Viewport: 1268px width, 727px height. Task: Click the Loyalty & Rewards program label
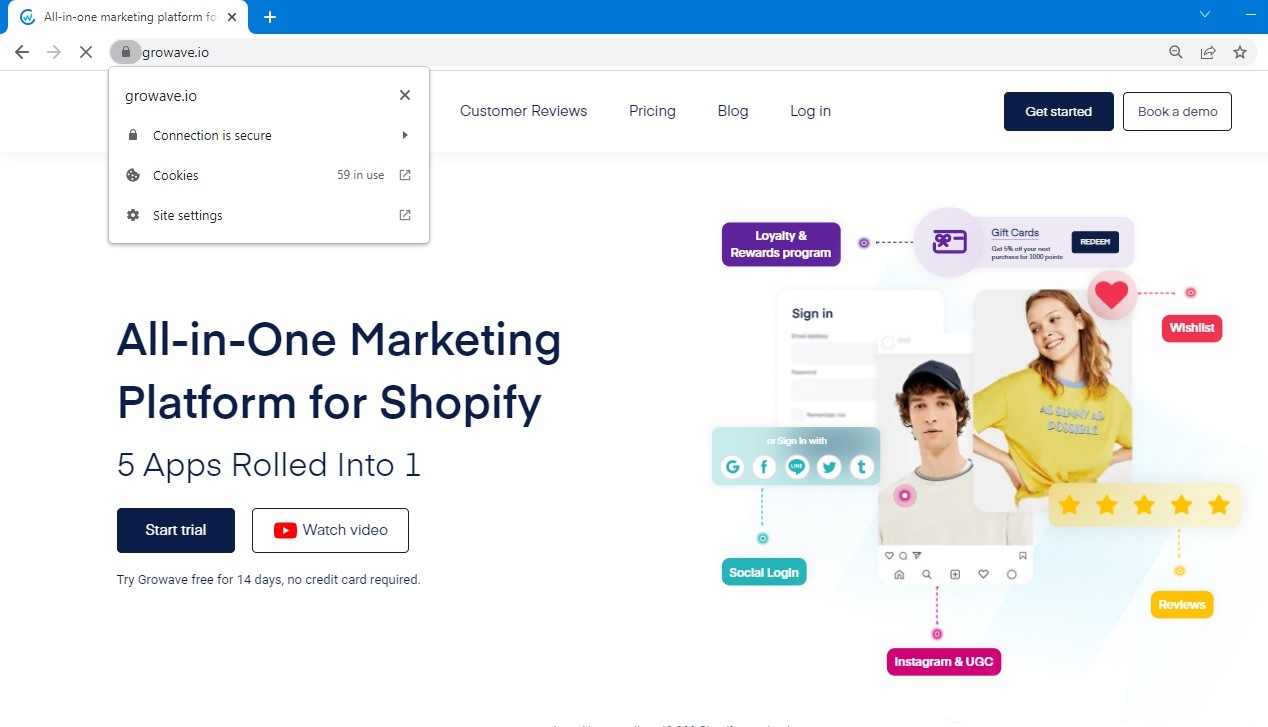click(781, 244)
